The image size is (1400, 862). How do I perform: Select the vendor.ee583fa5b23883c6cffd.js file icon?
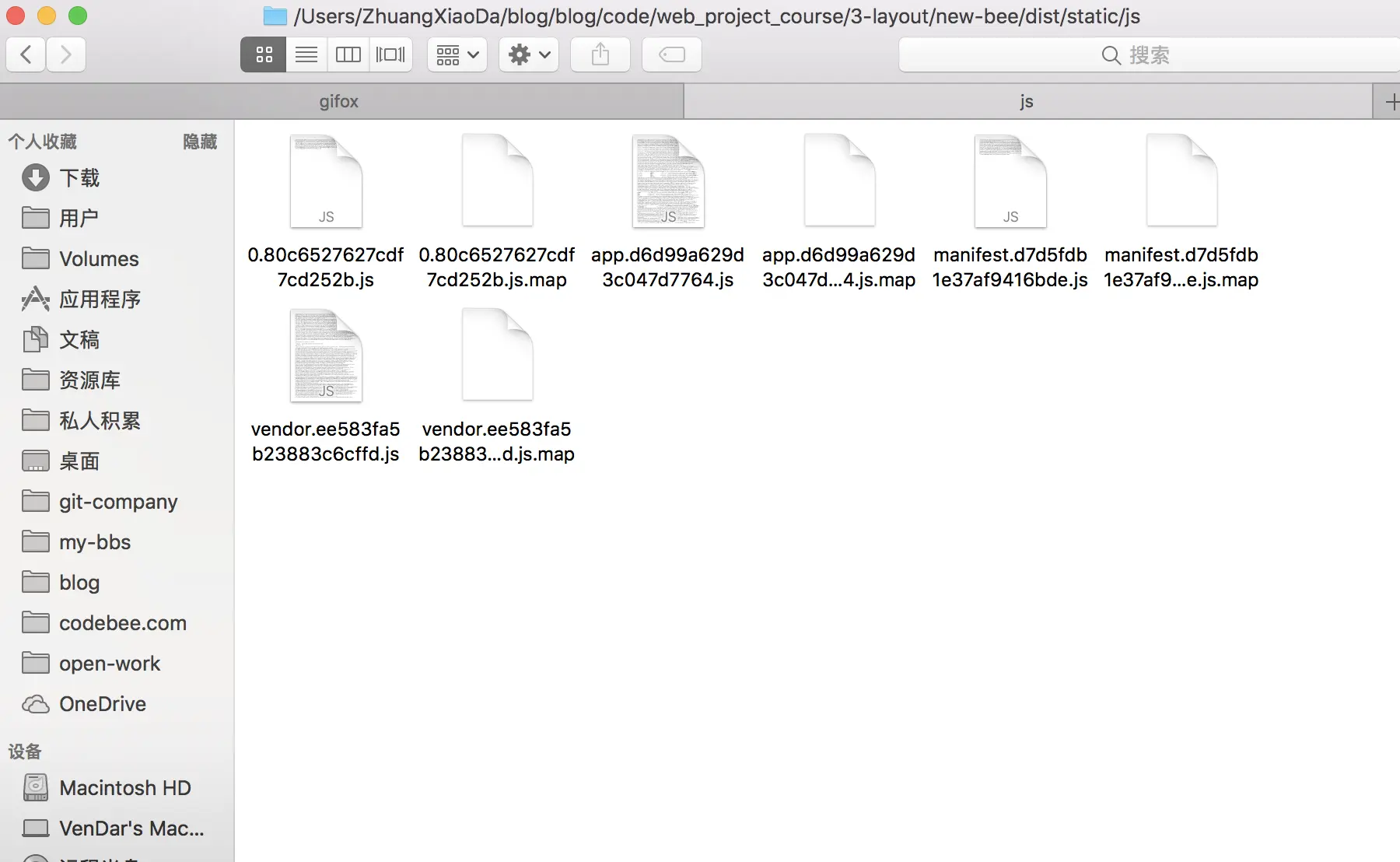[x=326, y=356]
